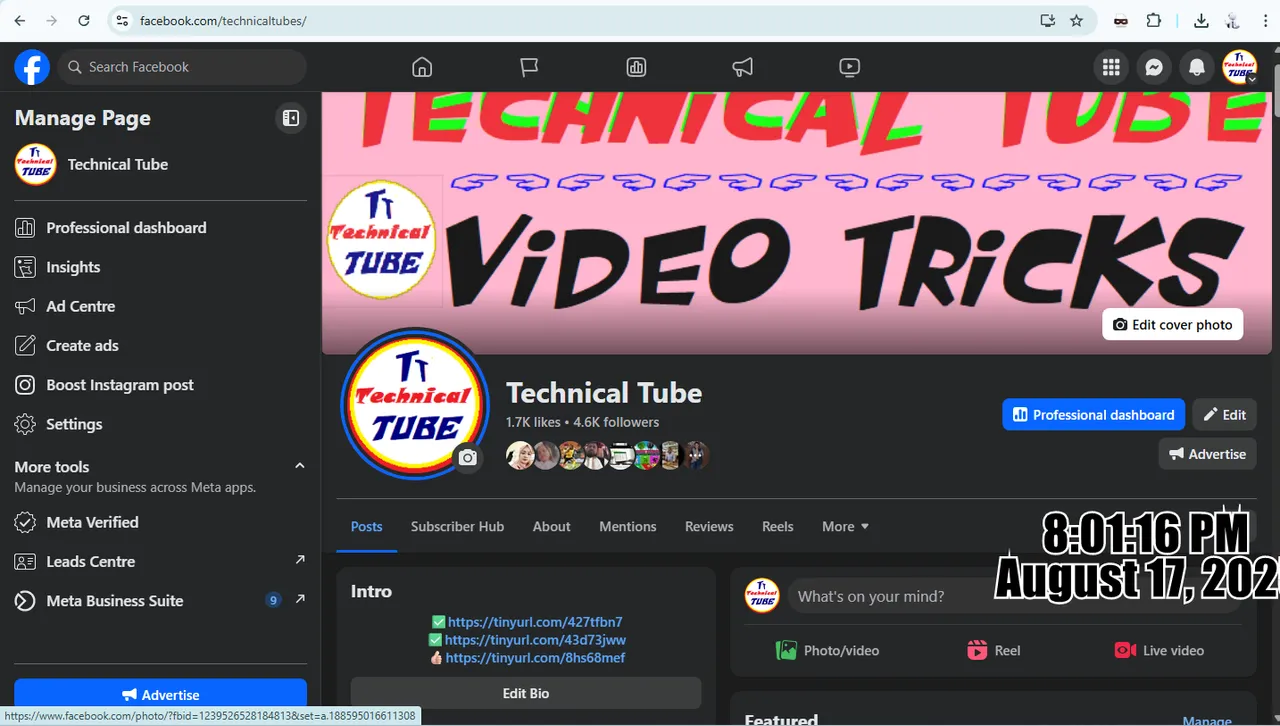Switch to the About tab
Image resolution: width=1280 pixels, height=726 pixels.
pos(551,526)
